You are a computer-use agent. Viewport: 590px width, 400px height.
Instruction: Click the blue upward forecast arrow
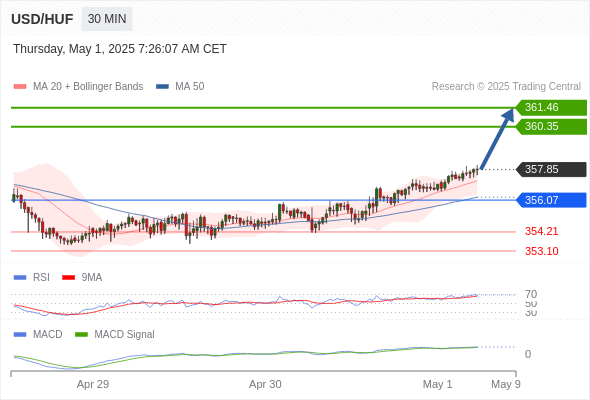point(497,139)
